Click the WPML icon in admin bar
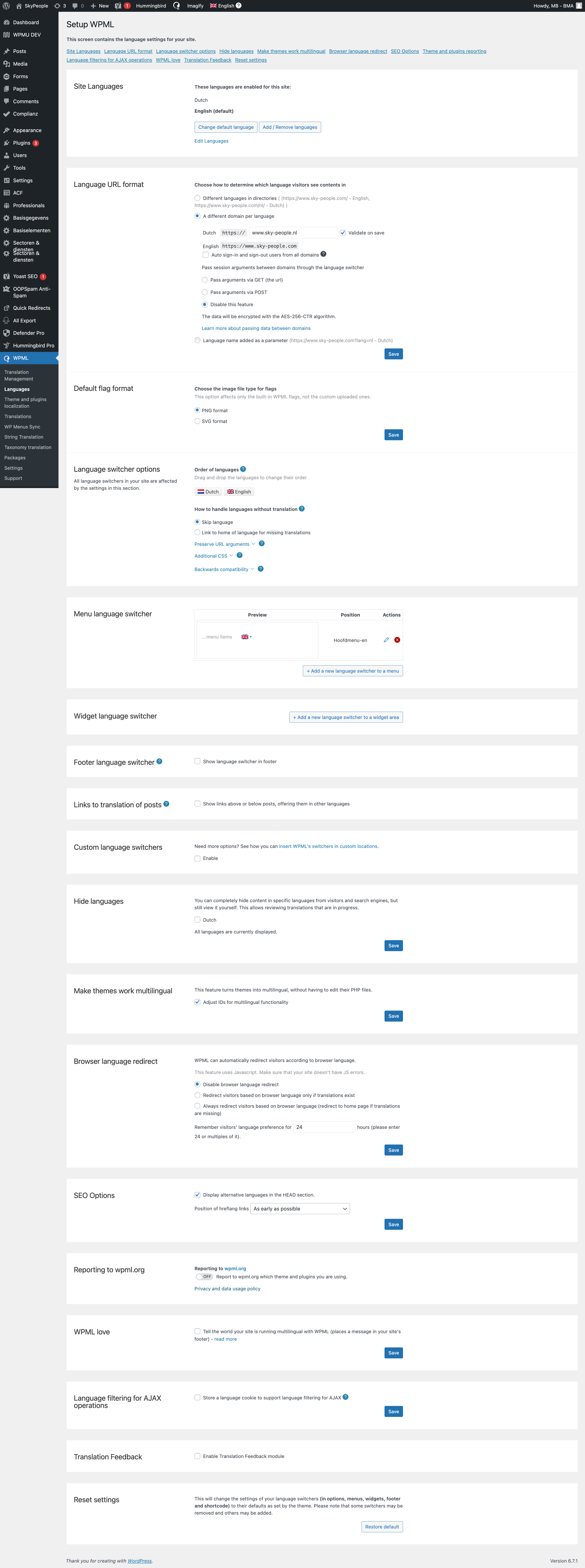 [x=177, y=5]
